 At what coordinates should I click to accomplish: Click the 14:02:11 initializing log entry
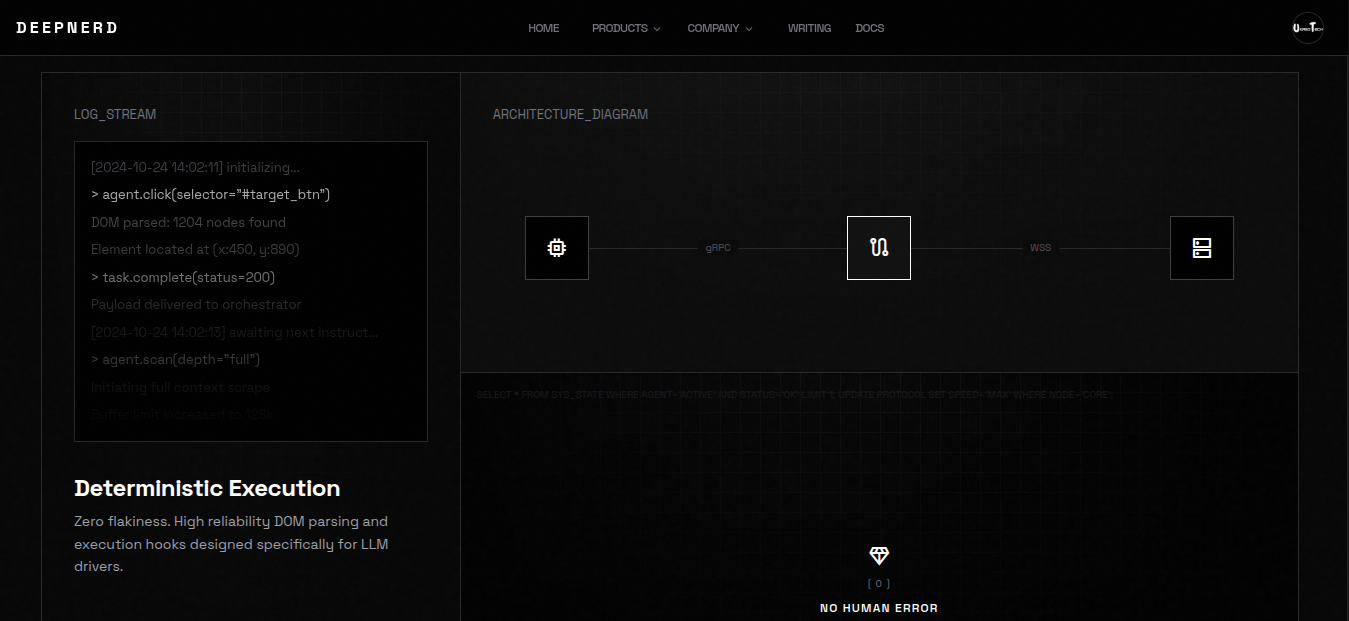point(195,167)
